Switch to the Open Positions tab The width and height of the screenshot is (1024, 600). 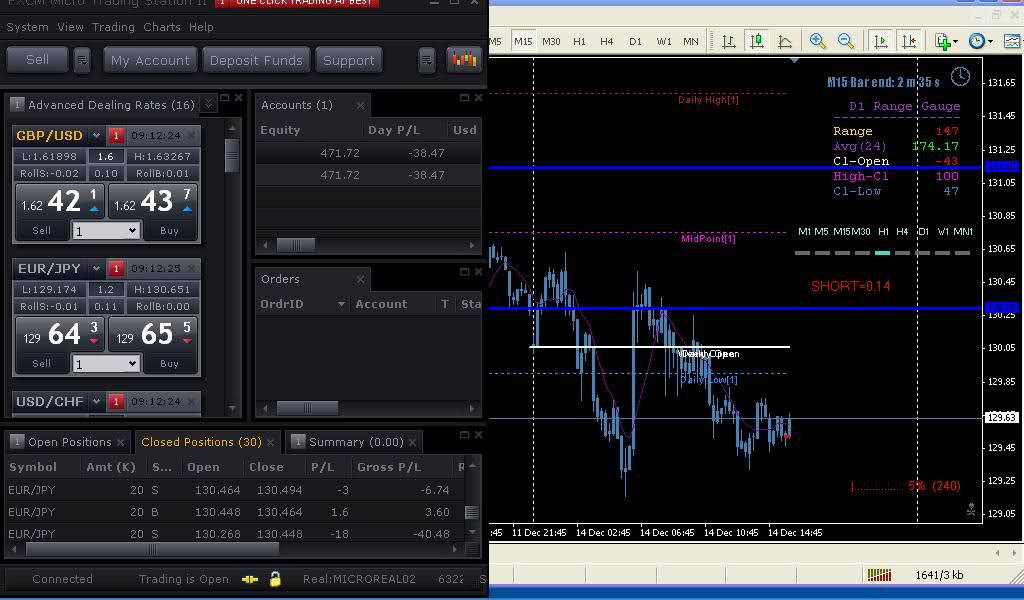click(x=69, y=442)
